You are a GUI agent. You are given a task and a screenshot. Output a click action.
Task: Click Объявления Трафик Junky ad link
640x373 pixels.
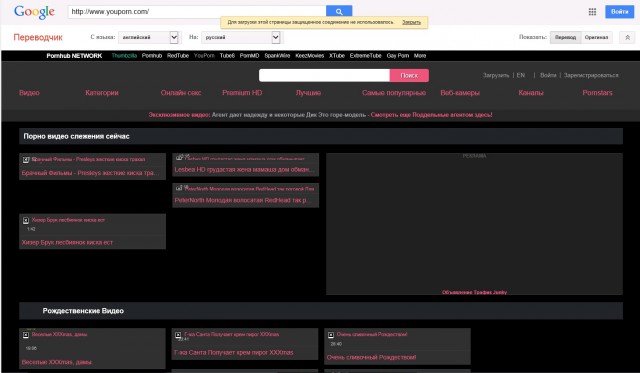coord(474,292)
